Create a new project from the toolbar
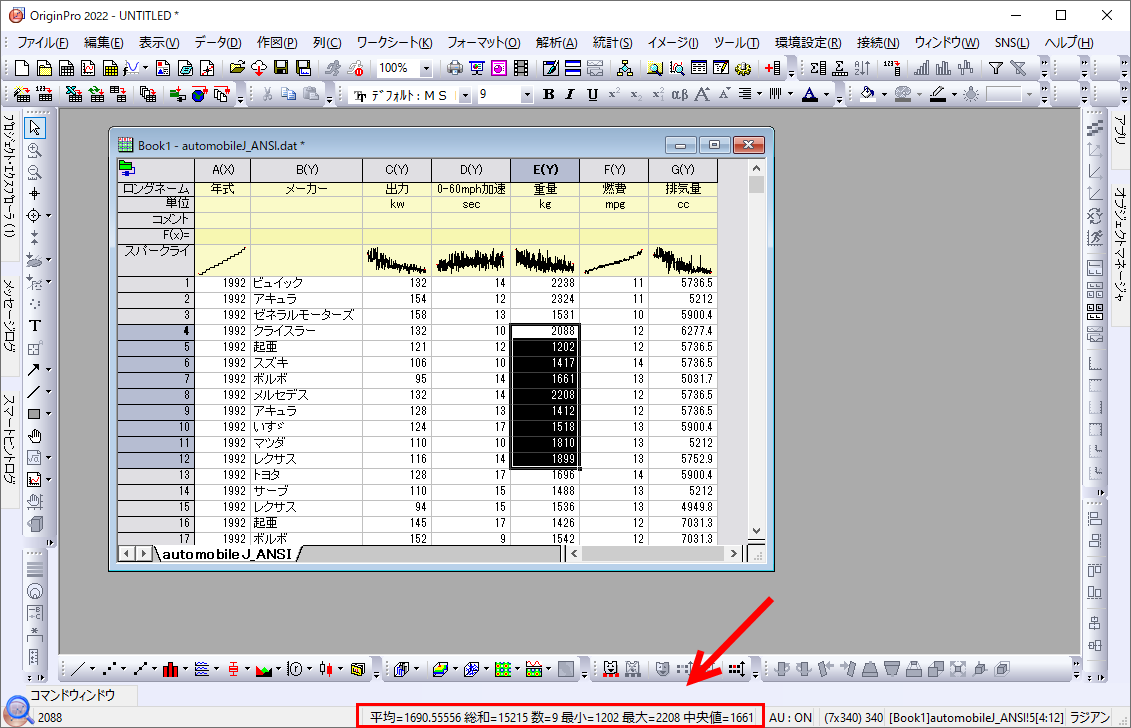Screen dimensions: 1131x728 [22, 69]
